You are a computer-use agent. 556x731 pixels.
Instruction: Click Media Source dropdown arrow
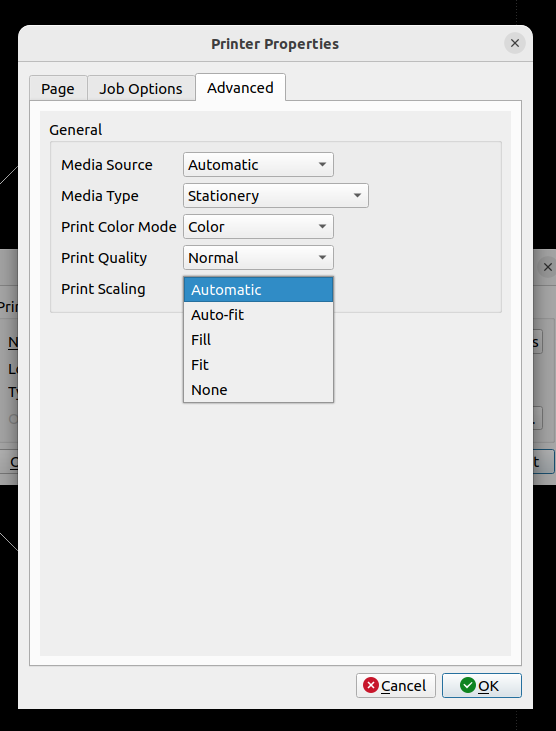[322, 165]
